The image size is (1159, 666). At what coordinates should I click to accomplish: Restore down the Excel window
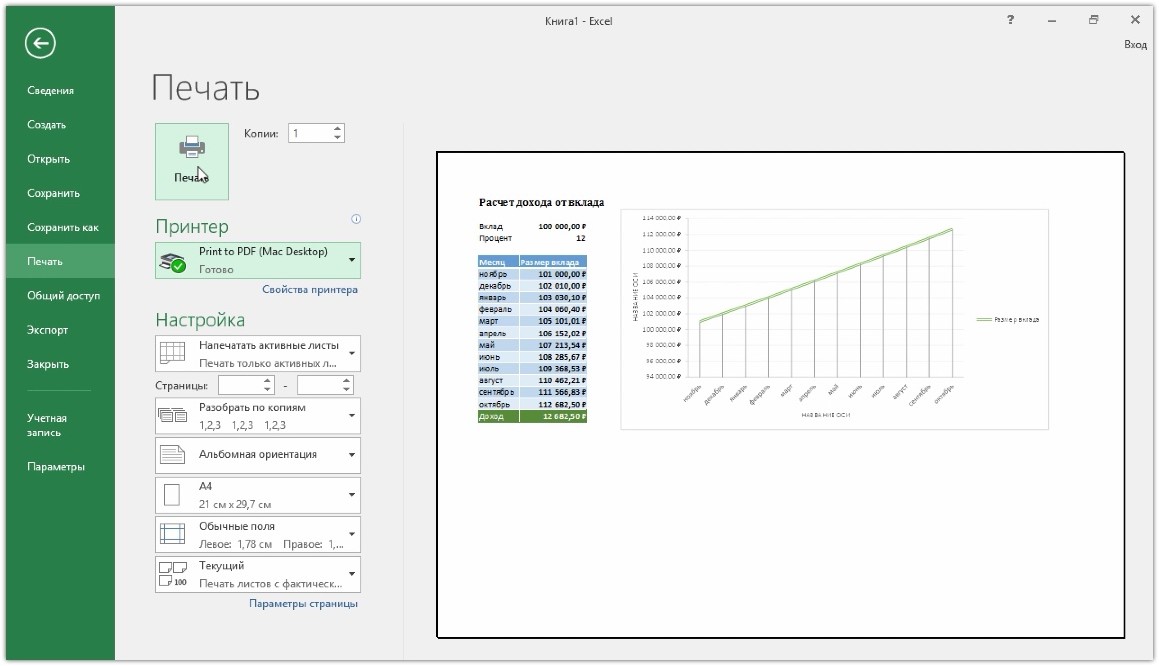[1093, 20]
